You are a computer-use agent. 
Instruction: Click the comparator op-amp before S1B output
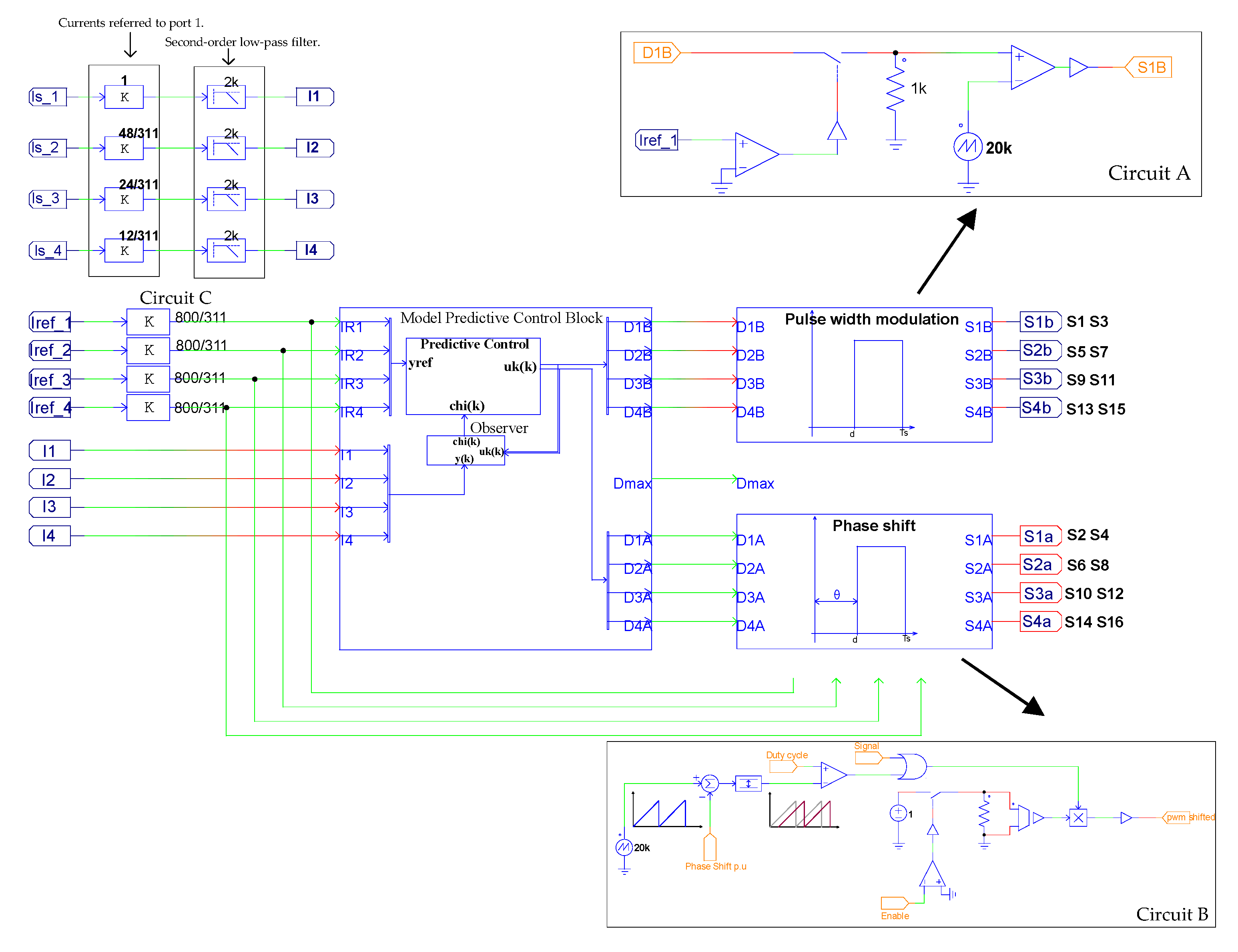tap(1031, 68)
